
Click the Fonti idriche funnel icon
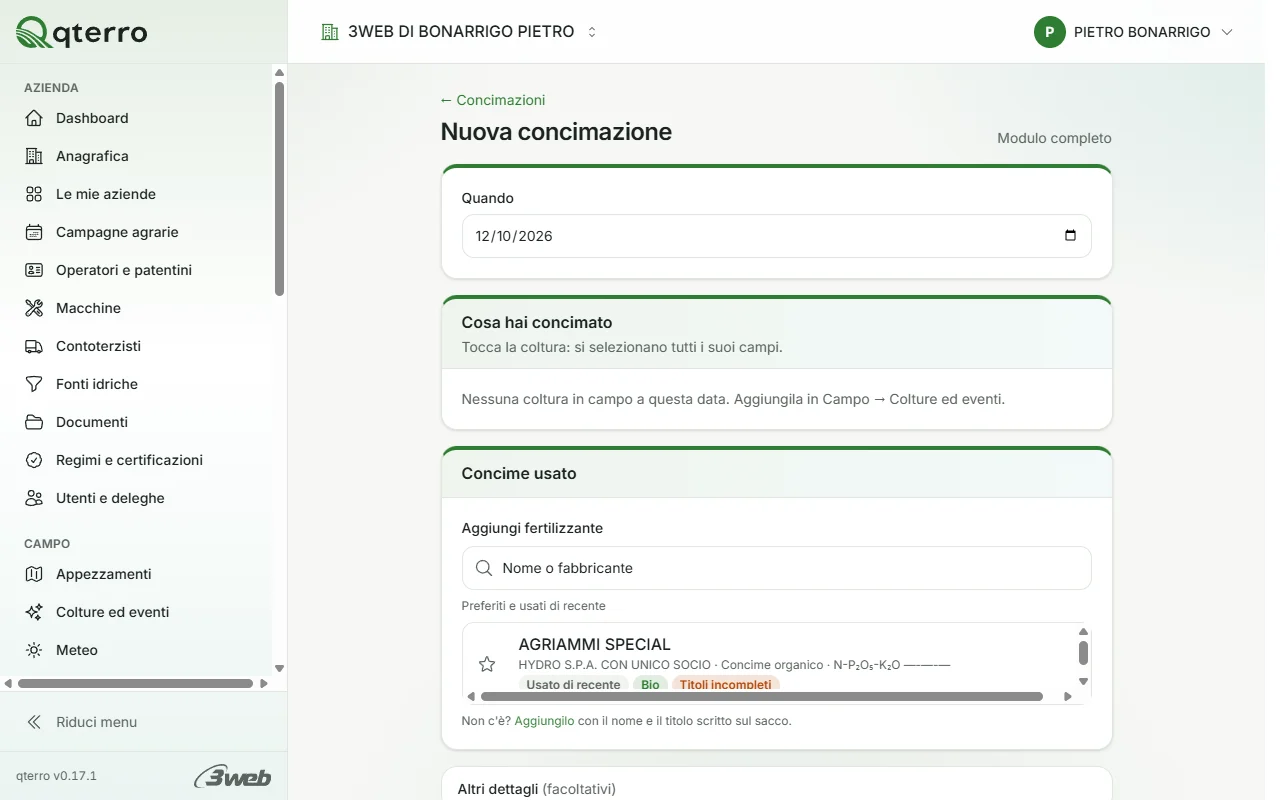click(x=34, y=384)
